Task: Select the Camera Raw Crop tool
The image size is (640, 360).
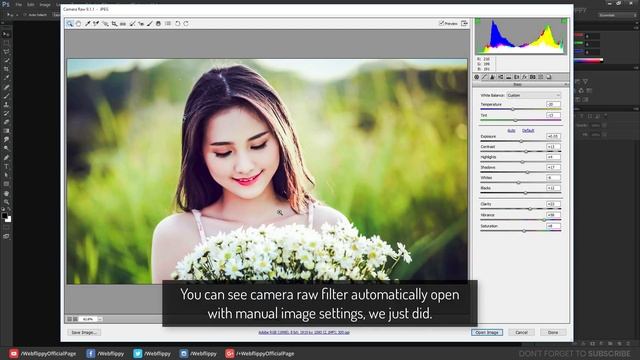Action: pyautogui.click(x=114, y=24)
